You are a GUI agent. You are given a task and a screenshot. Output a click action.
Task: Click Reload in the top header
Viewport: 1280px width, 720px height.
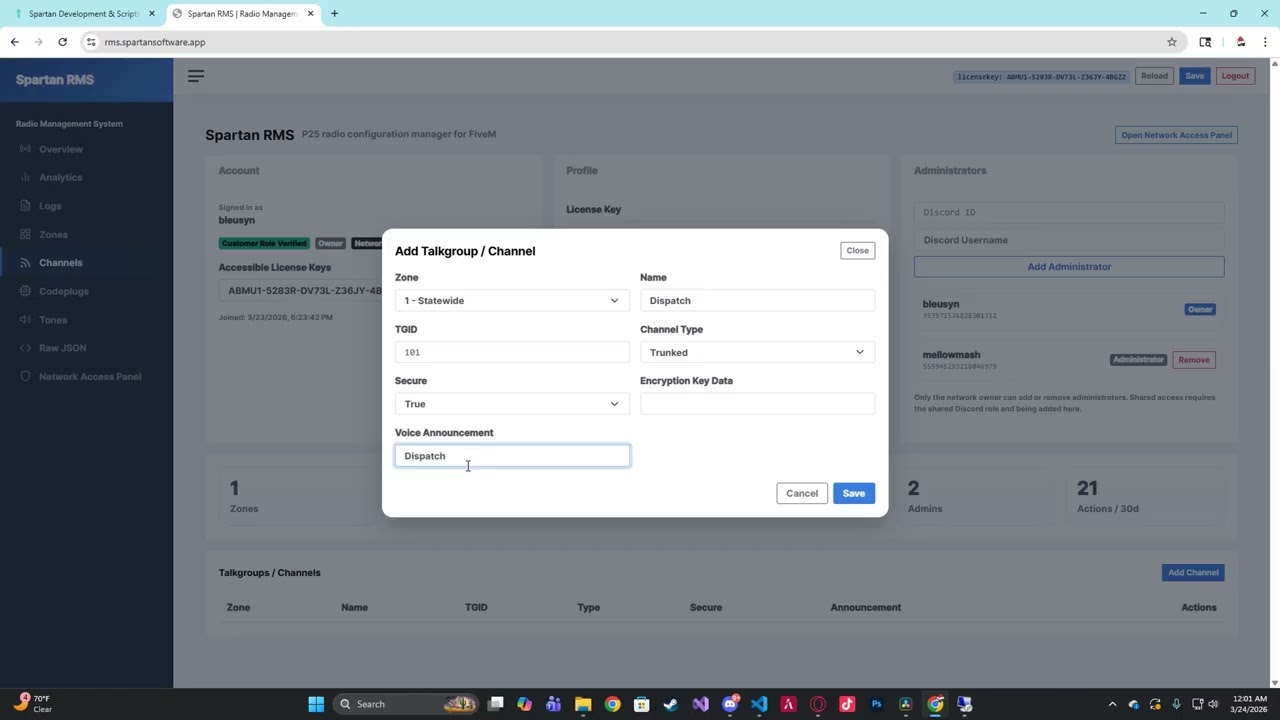(1154, 76)
